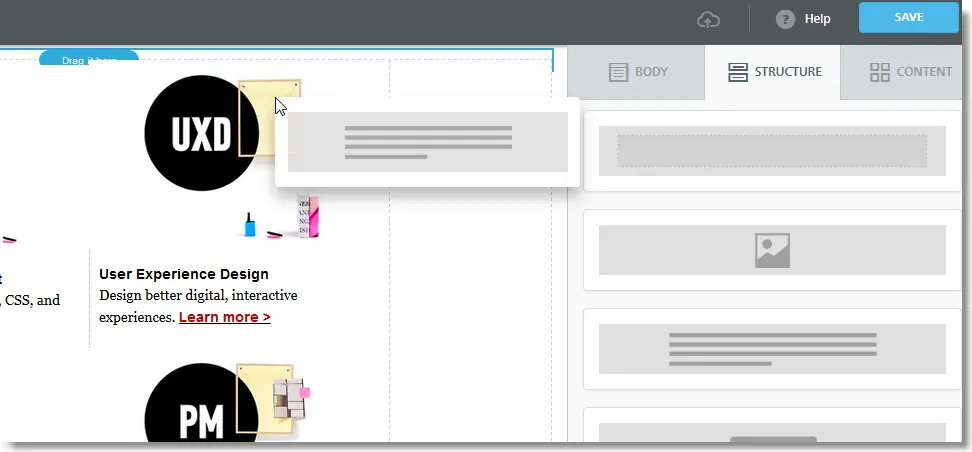Click the 'Drag it here' drop label
The image size is (972, 452).
click(89, 60)
